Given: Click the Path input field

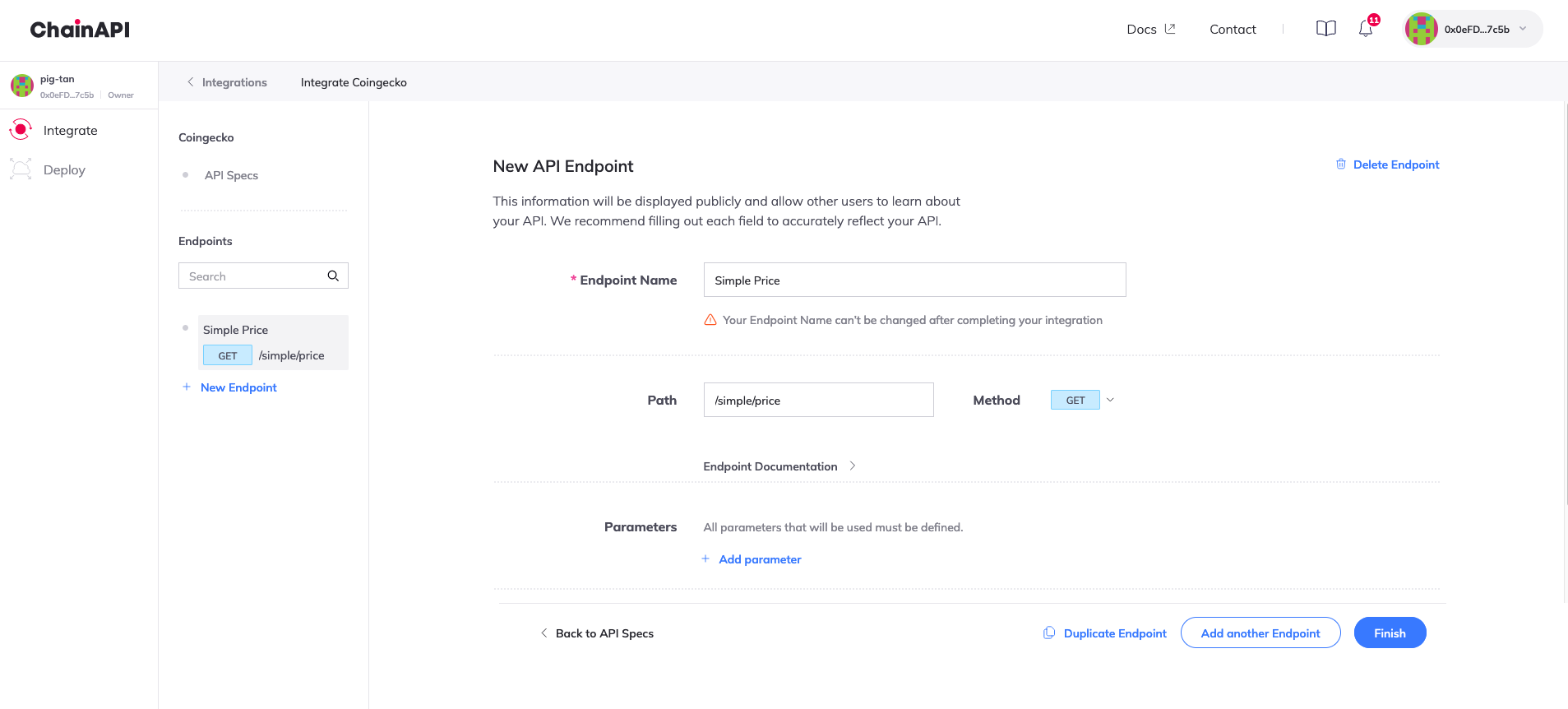Looking at the screenshot, I should 818,401.
